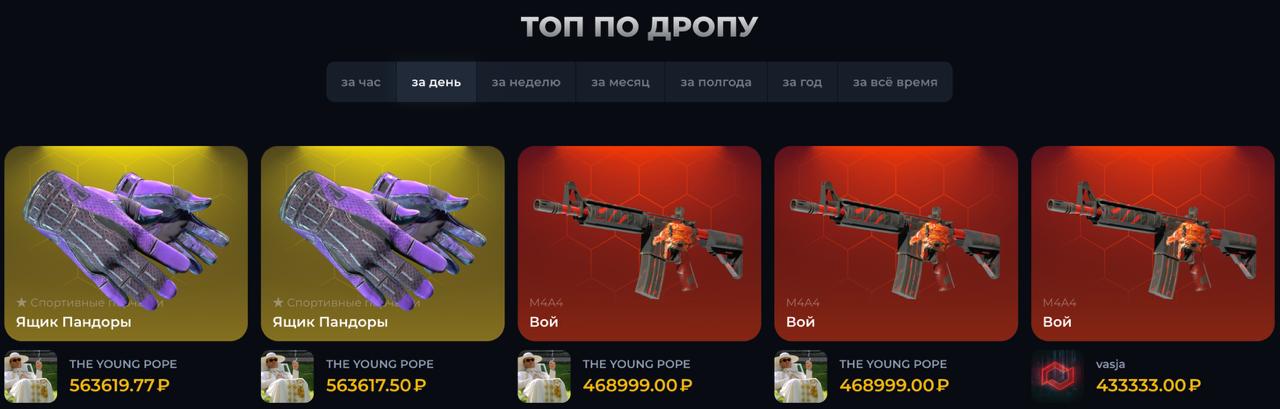The width and height of the screenshot is (1280, 409).
Task: Click the avatar next to 563617.50 ₽
Action: point(287,376)
